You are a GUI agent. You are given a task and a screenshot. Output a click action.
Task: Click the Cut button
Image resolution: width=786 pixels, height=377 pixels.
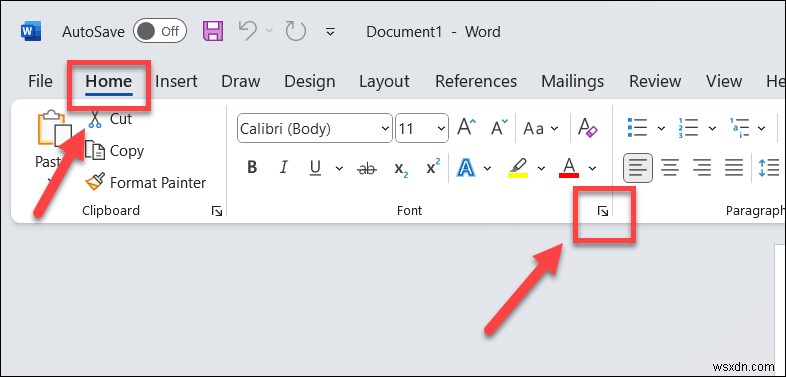coord(110,119)
